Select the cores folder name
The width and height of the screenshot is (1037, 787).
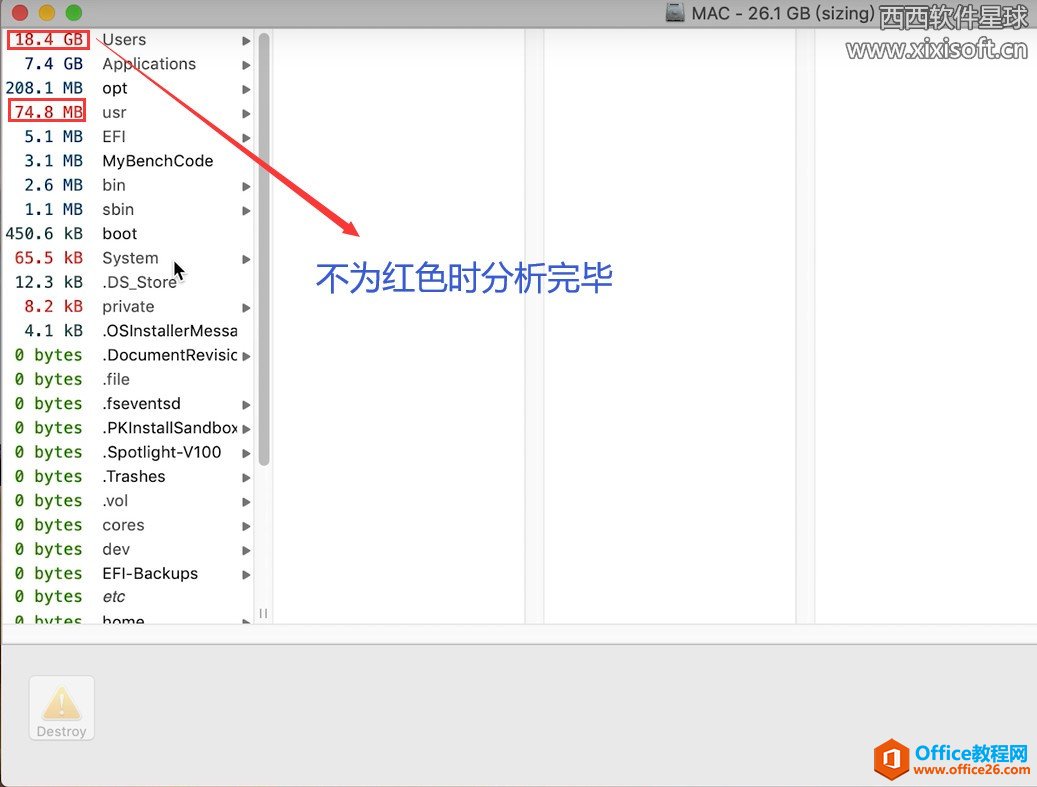coord(123,525)
